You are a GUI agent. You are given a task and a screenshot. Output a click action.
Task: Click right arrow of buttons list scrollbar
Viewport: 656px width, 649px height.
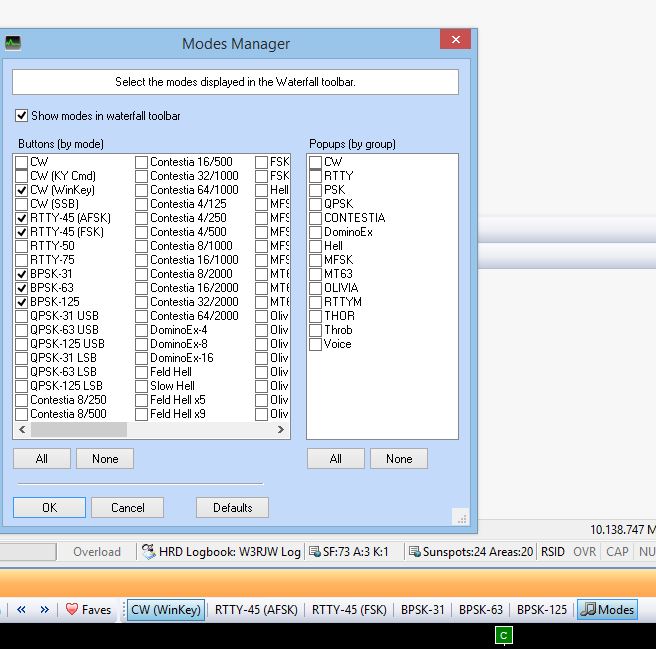[x=281, y=429]
